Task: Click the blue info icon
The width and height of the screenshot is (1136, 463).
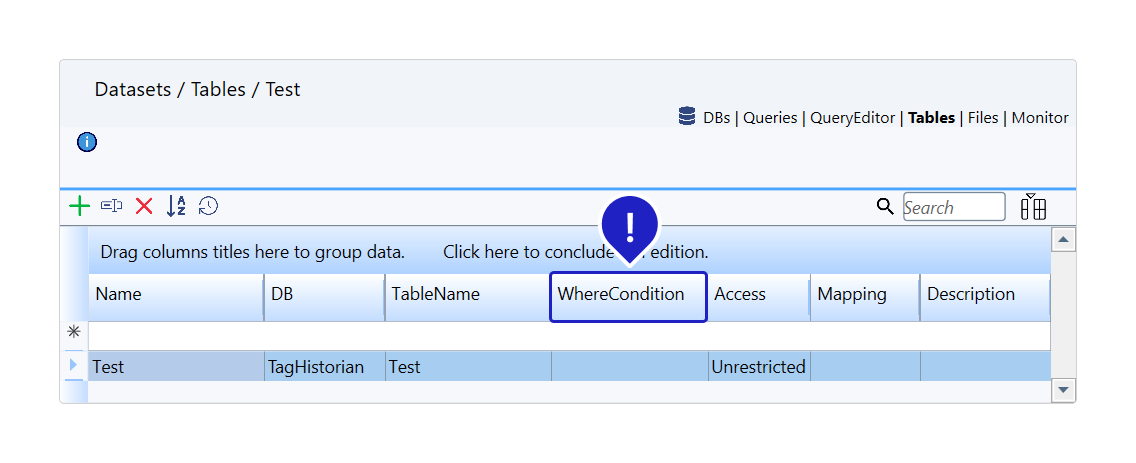Action: coord(87,142)
